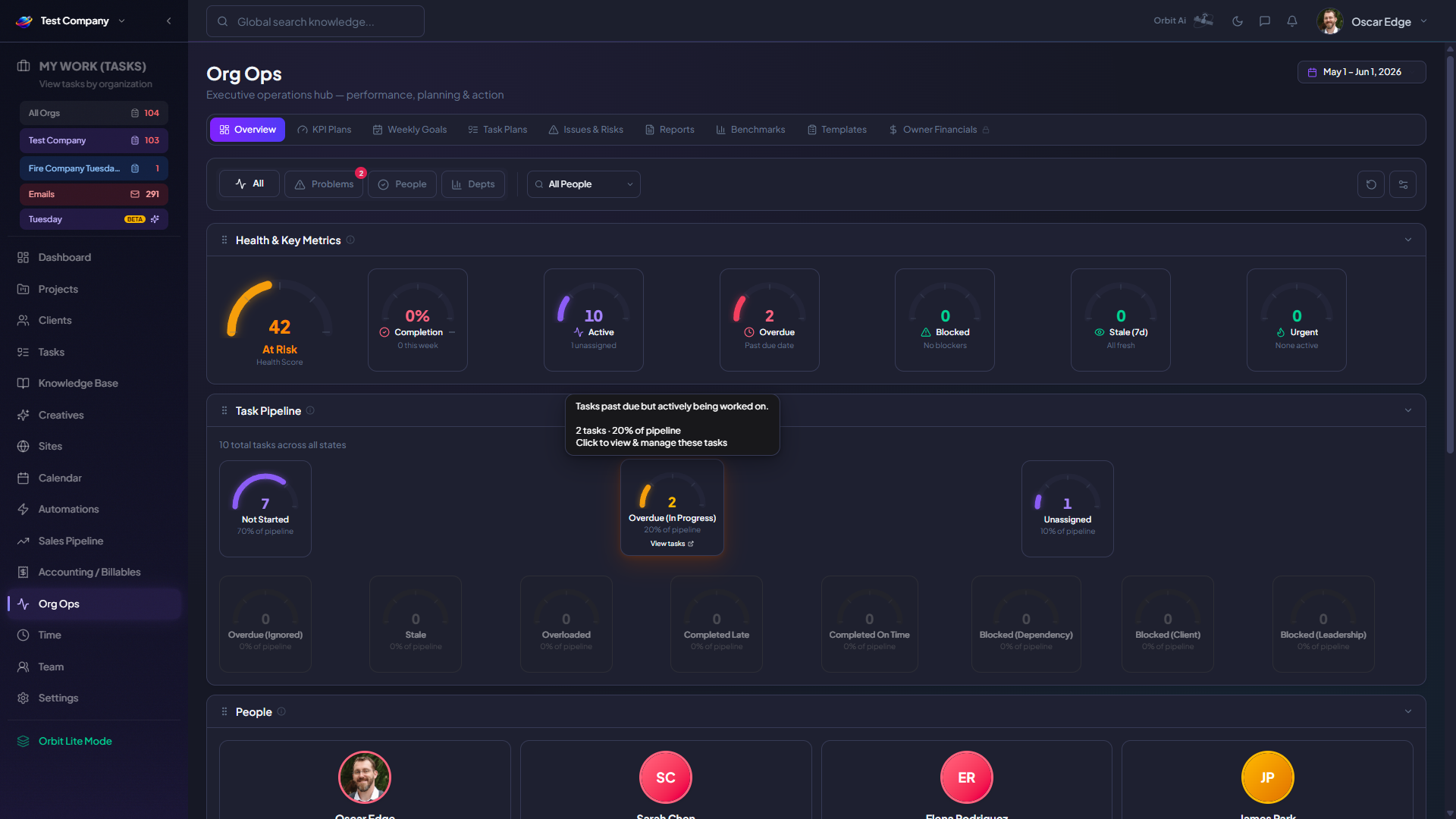Click the Task Pipeline info icon
The height and width of the screenshot is (819, 1456).
point(310,411)
